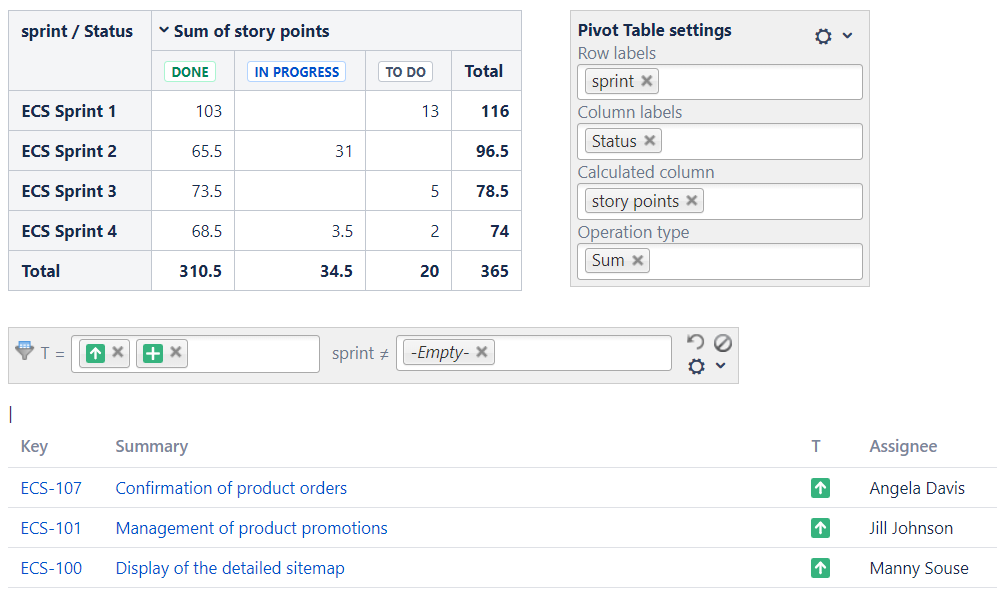Click the clear filters circle-slash icon
Image resolution: width=997 pixels, height=593 pixels.
pyautogui.click(x=722, y=342)
